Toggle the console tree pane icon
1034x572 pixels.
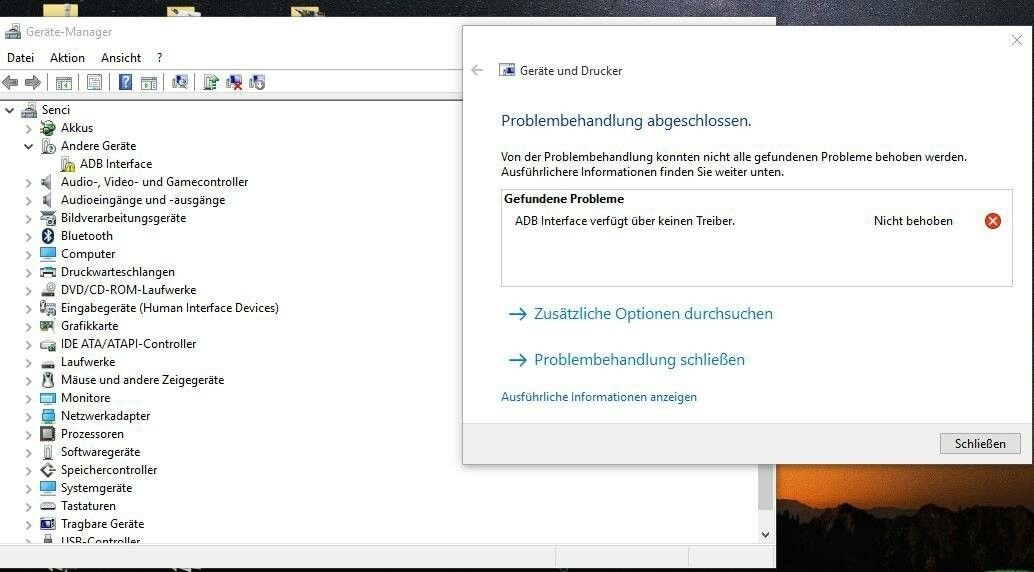click(63, 82)
